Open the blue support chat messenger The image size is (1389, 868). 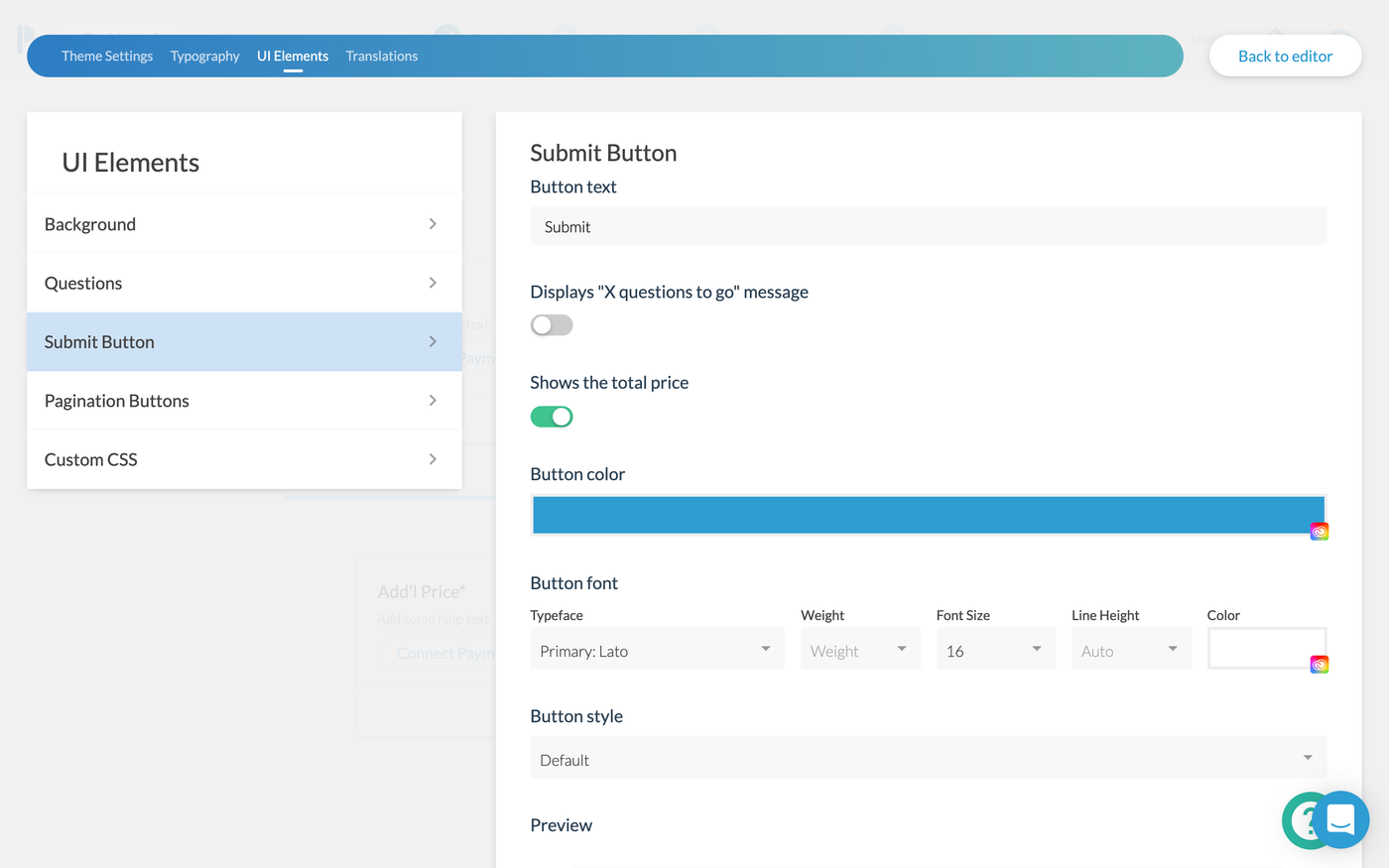pos(1341,820)
